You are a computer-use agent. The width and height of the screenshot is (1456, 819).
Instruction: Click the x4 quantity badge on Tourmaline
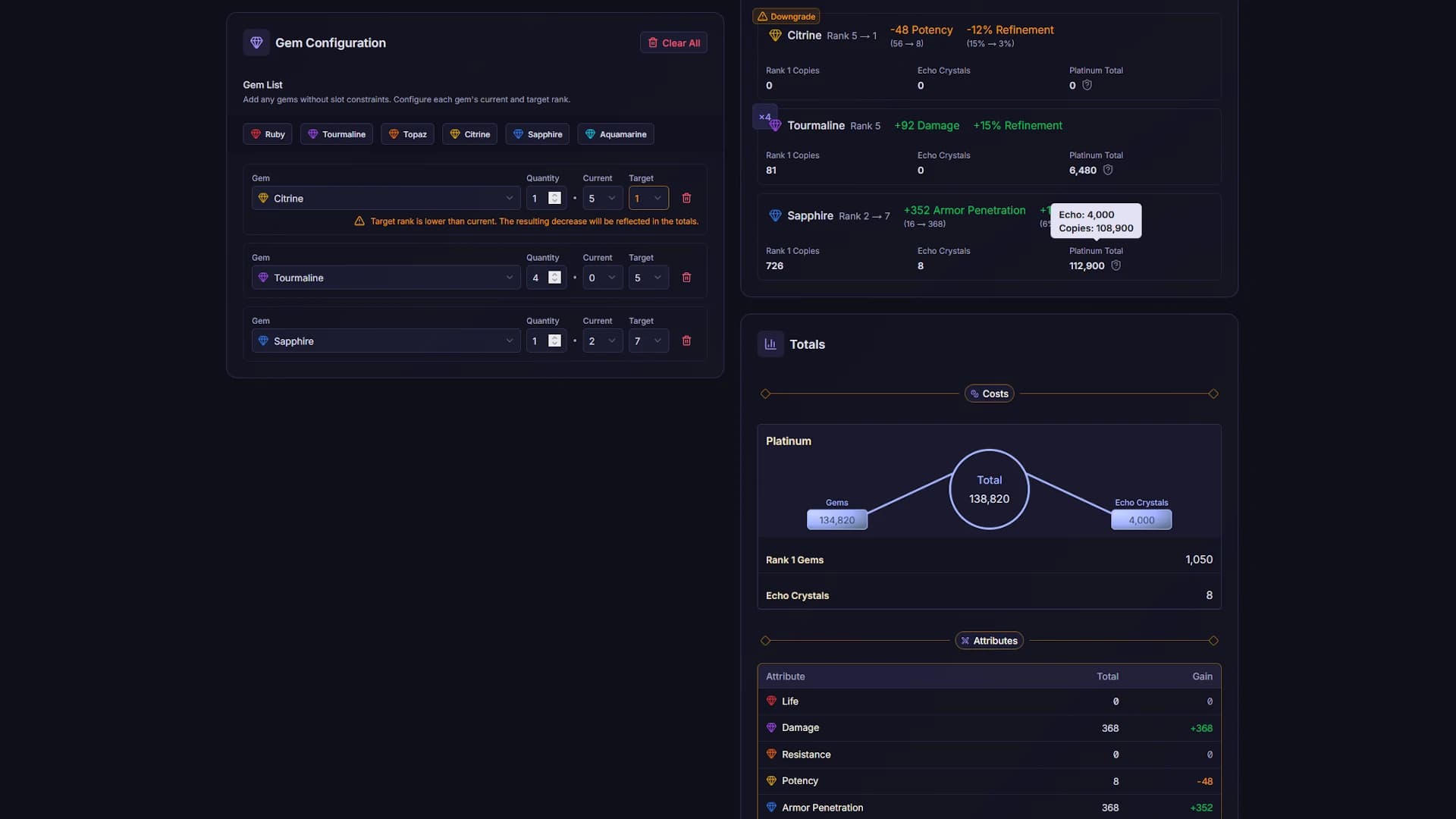point(764,117)
